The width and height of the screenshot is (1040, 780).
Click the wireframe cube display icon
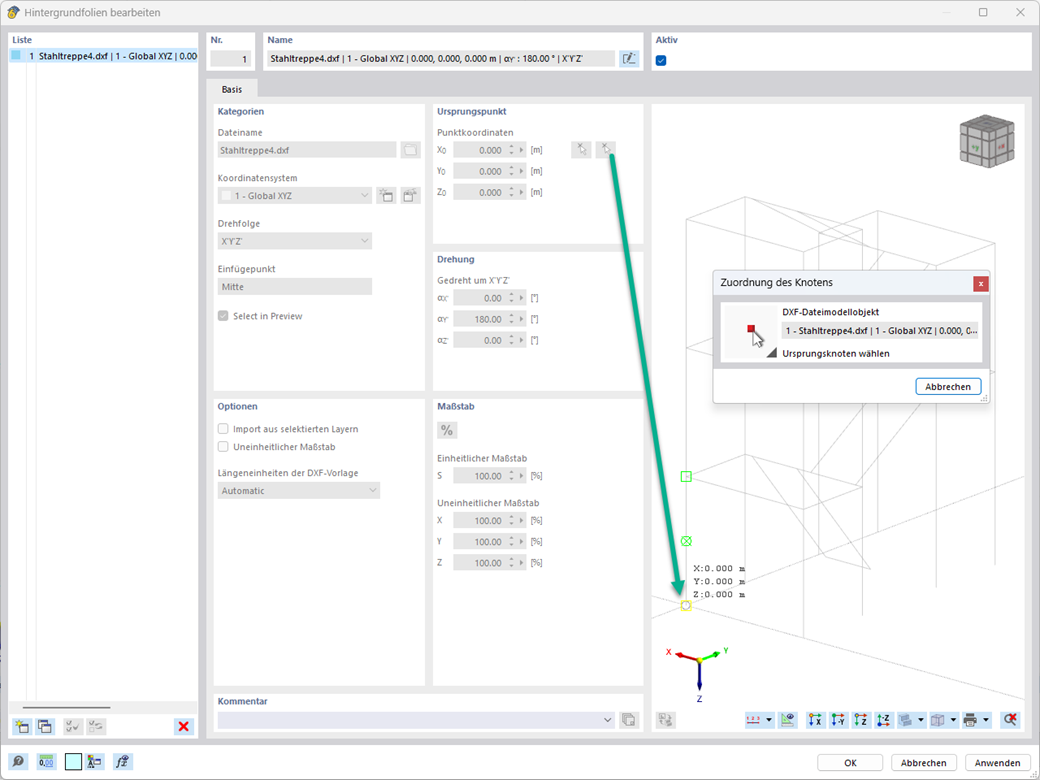coord(938,720)
